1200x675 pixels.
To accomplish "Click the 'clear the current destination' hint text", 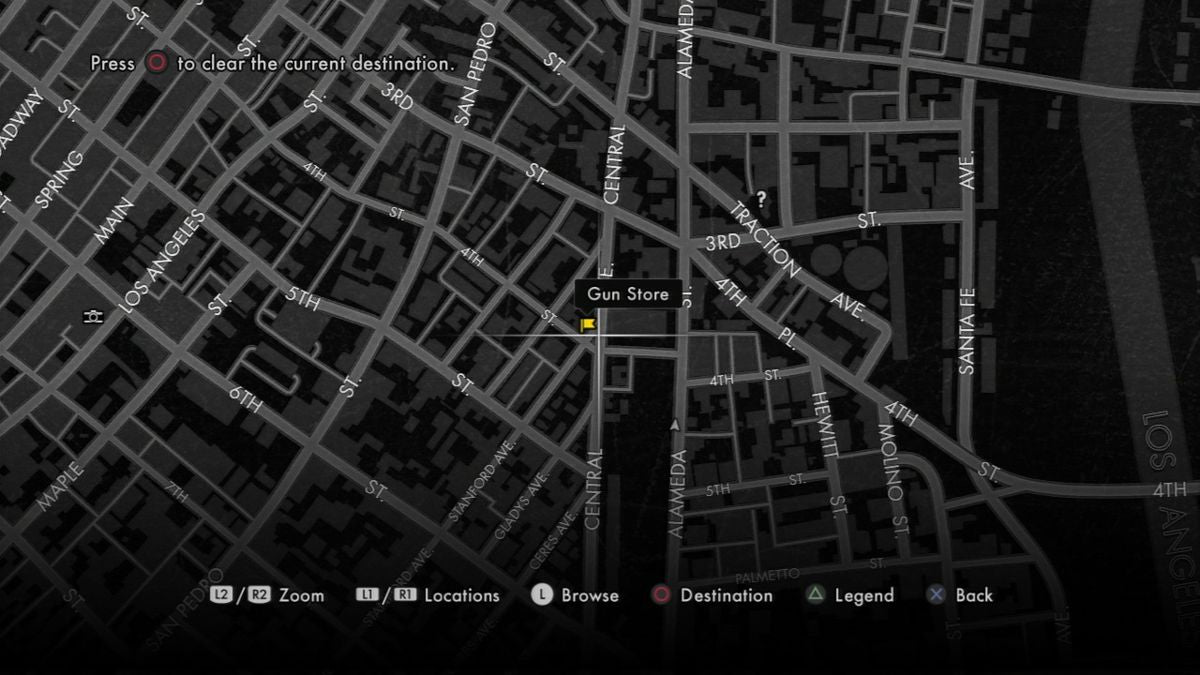I will [327, 62].
